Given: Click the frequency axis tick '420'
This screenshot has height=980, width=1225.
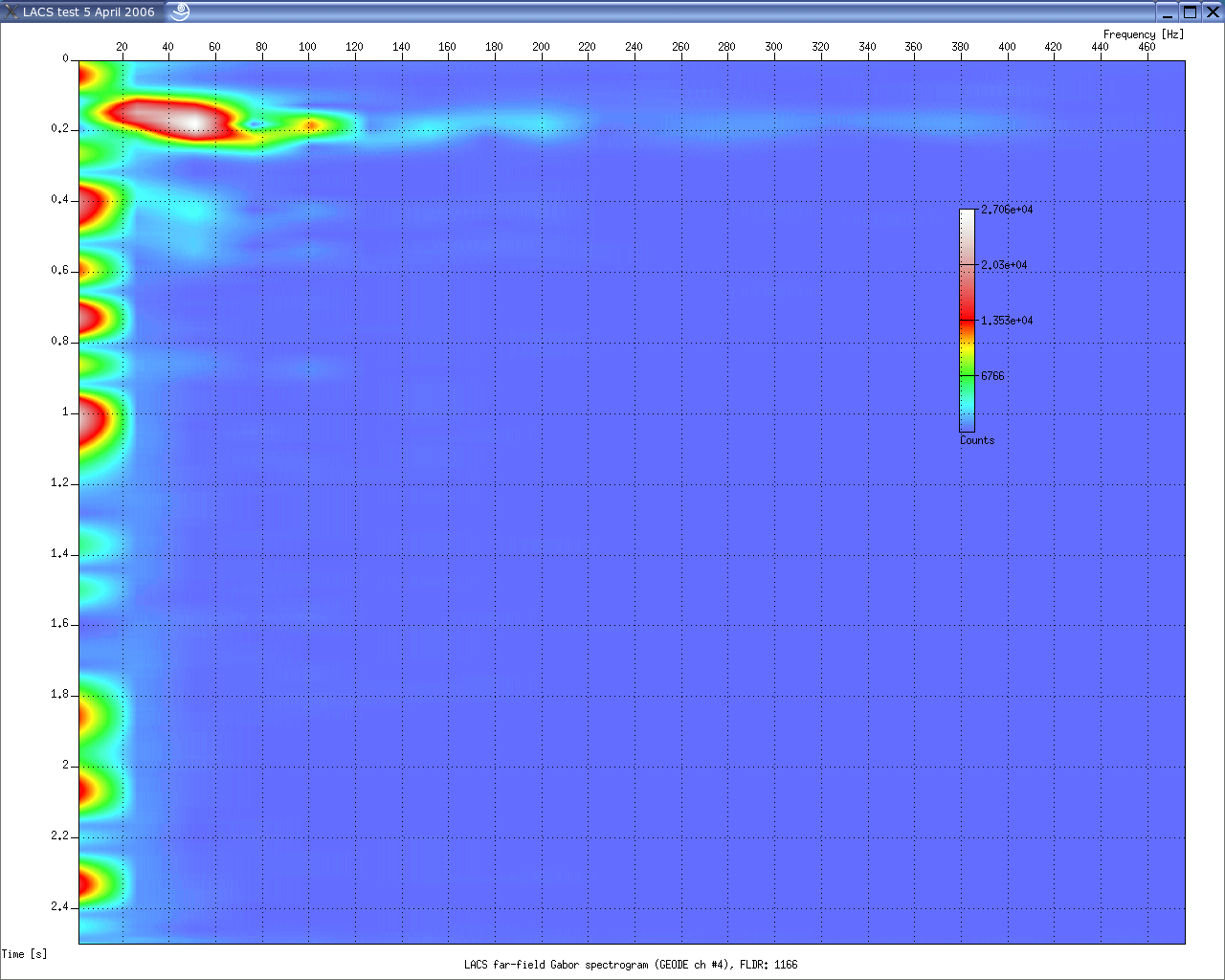Looking at the screenshot, I should [1053, 47].
